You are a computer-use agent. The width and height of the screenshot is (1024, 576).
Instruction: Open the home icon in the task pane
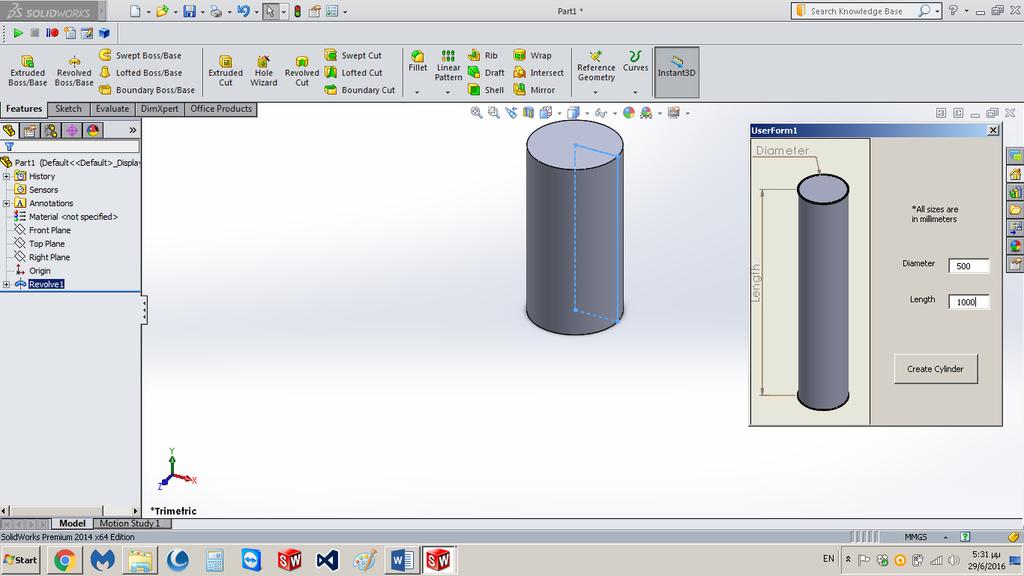coord(1015,174)
